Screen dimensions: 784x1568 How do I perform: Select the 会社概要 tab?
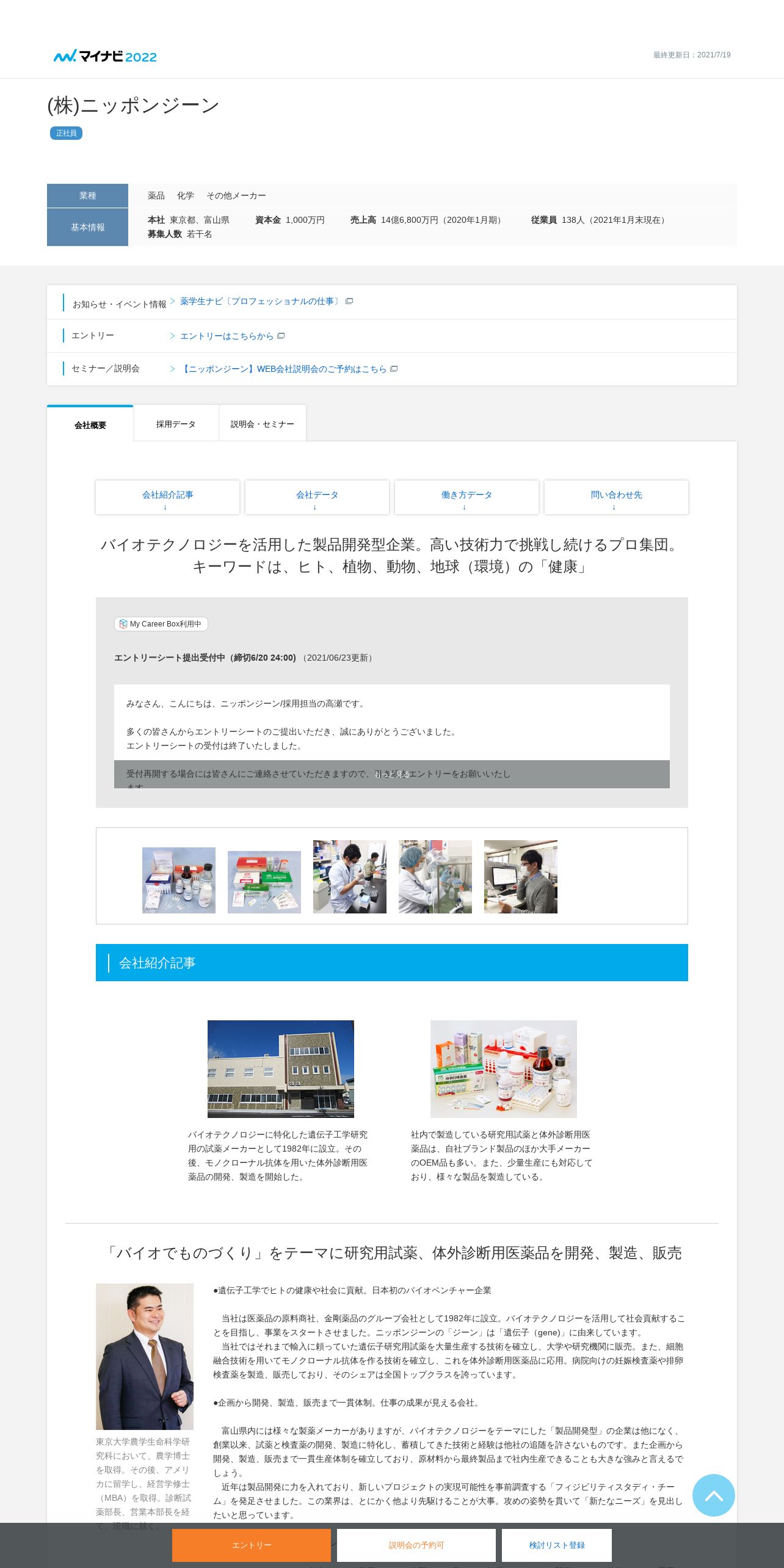[x=90, y=424]
